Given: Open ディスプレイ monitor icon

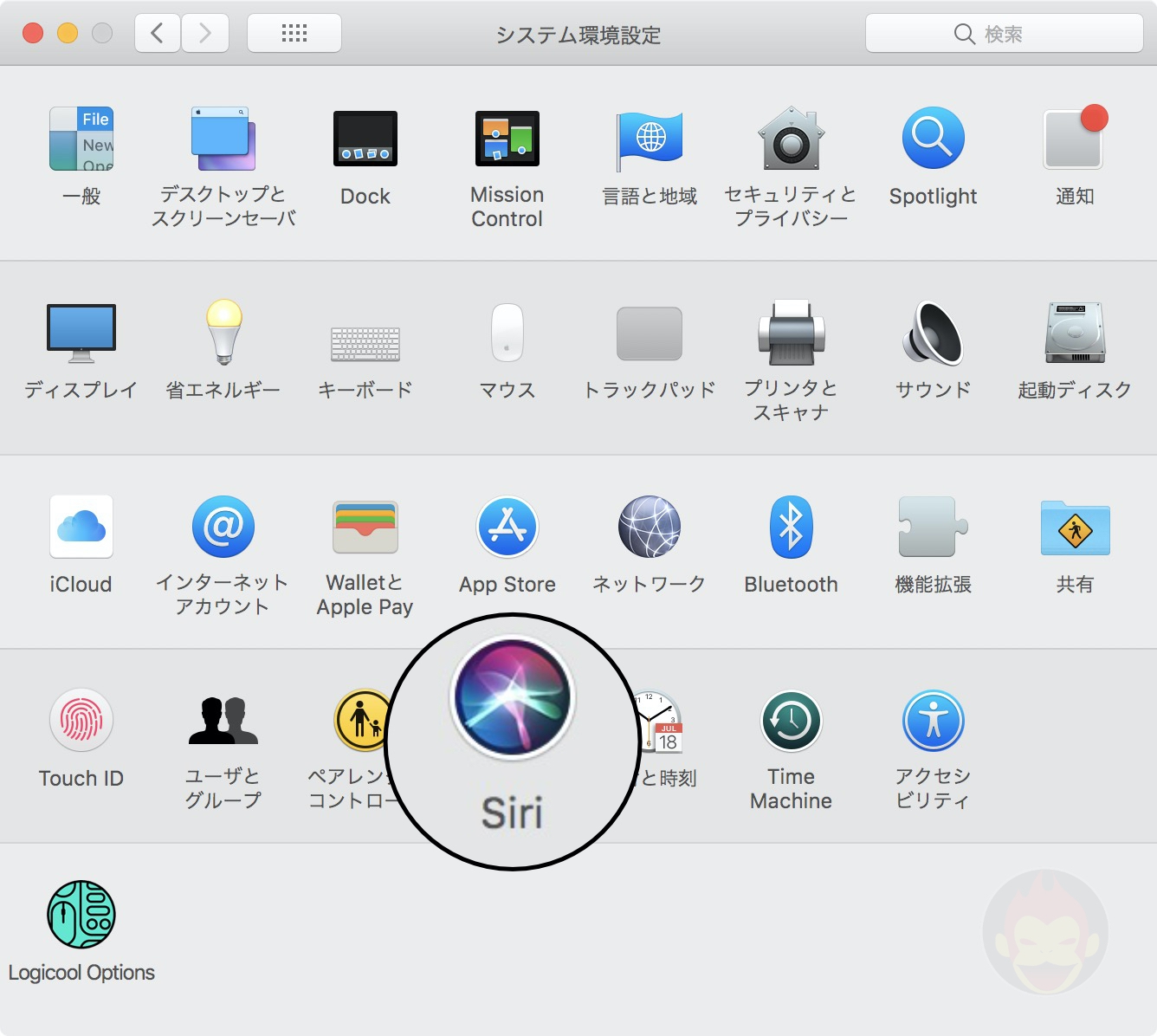Looking at the screenshot, I should point(81,333).
